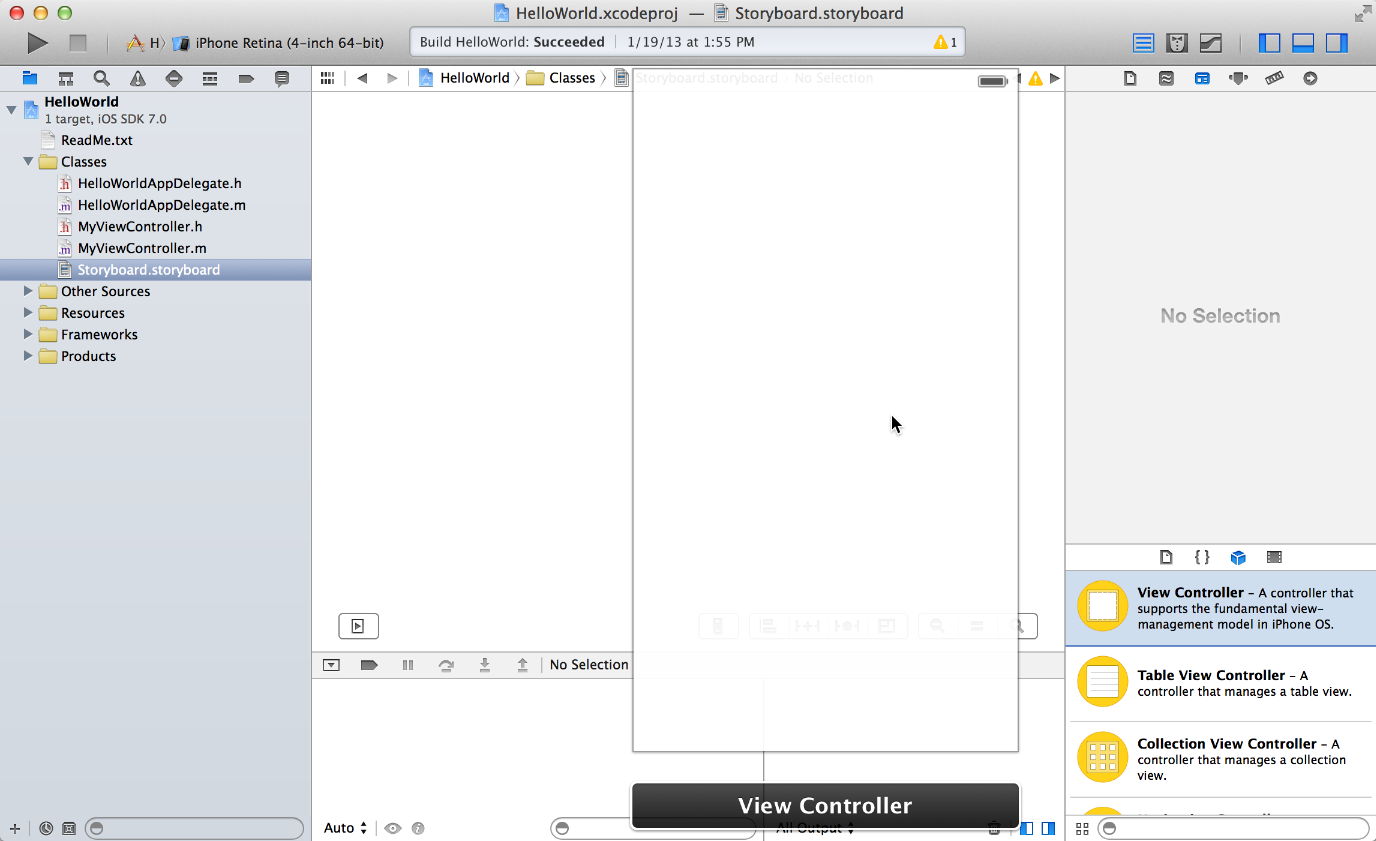Expand the Other Sources folder

(28, 291)
